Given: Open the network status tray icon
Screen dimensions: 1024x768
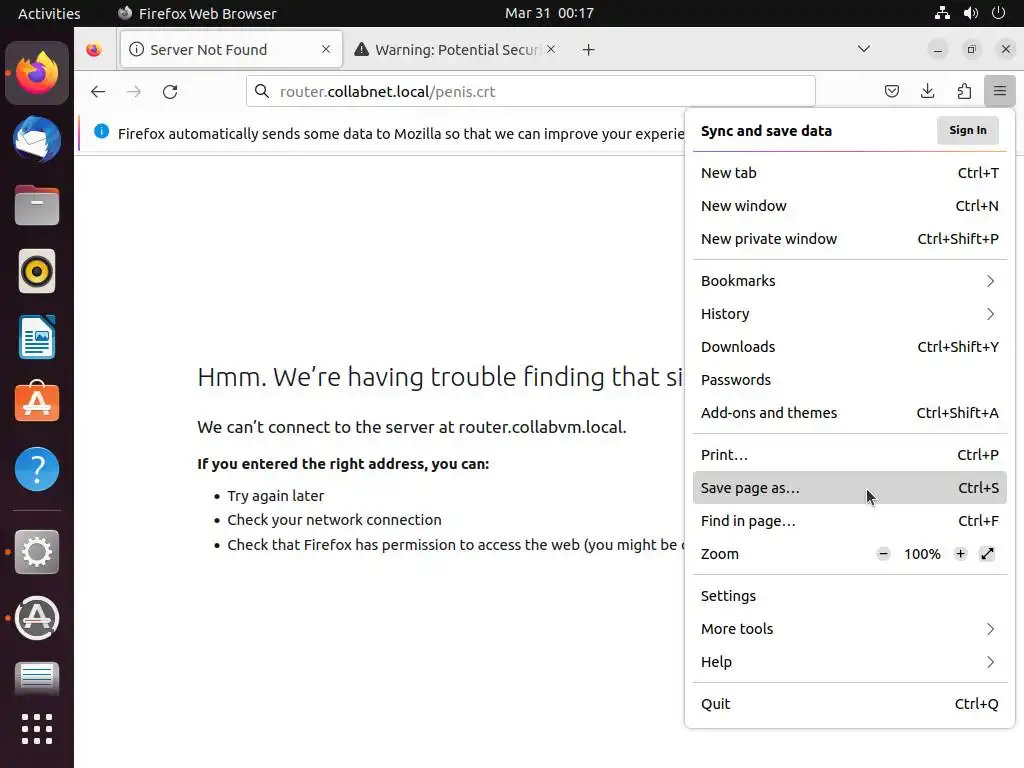Looking at the screenshot, I should (x=942, y=13).
